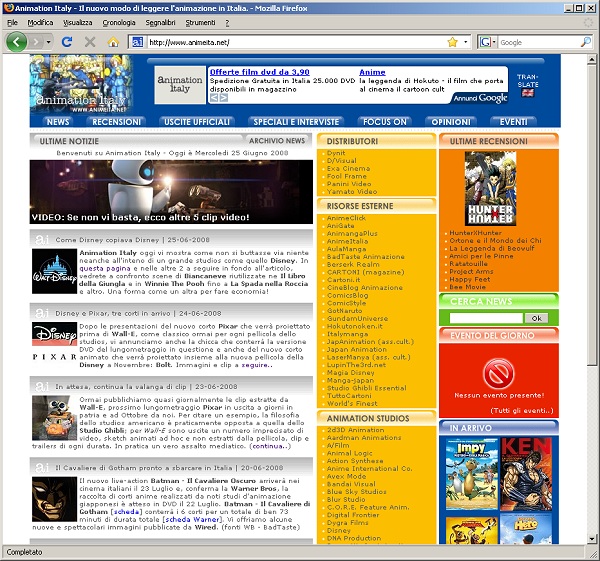The height and width of the screenshot is (561, 600).
Task: Select the USCITE UFFICIALI navigation tab
Action: click(x=197, y=122)
